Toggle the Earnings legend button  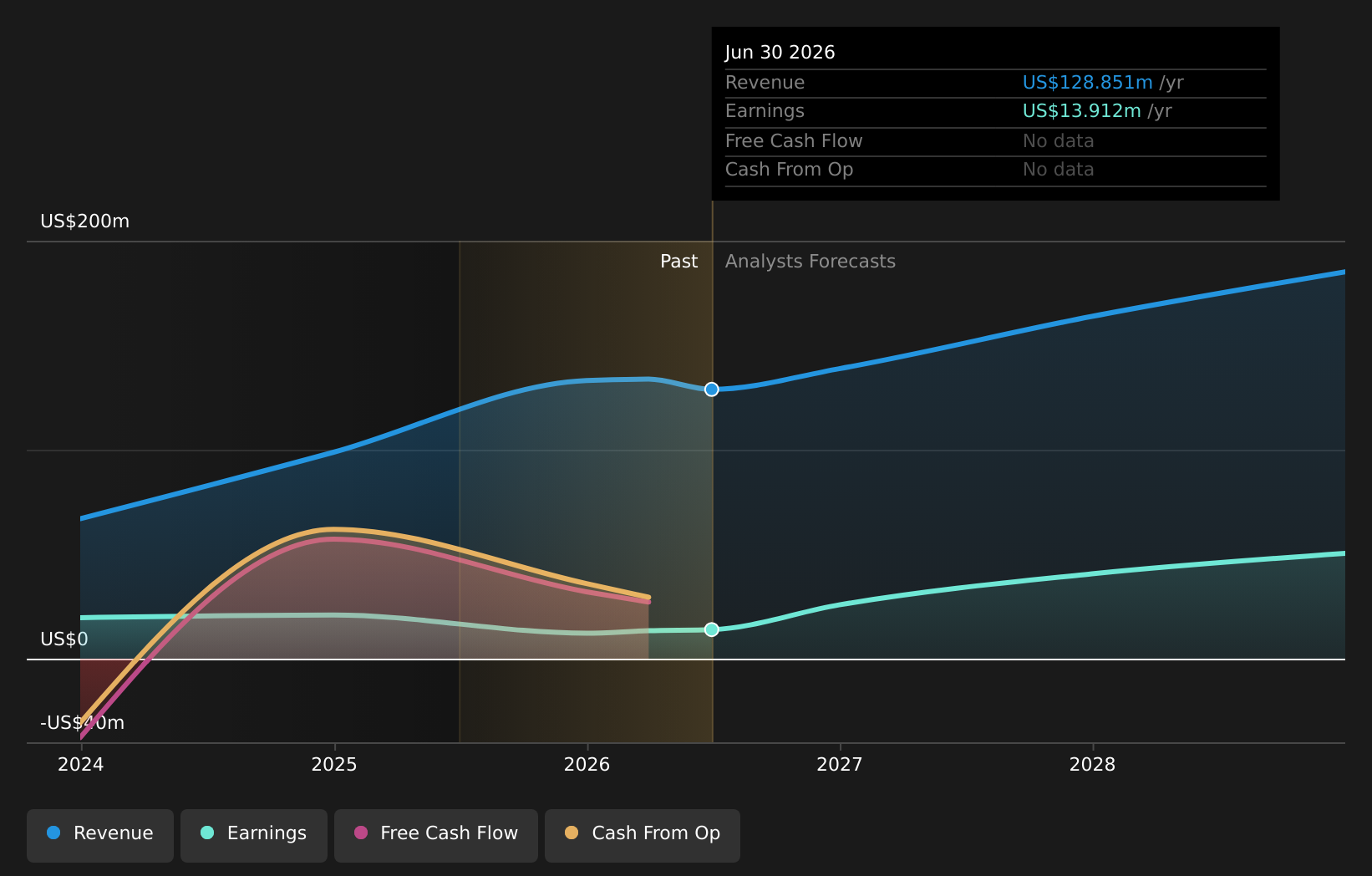[254, 835]
